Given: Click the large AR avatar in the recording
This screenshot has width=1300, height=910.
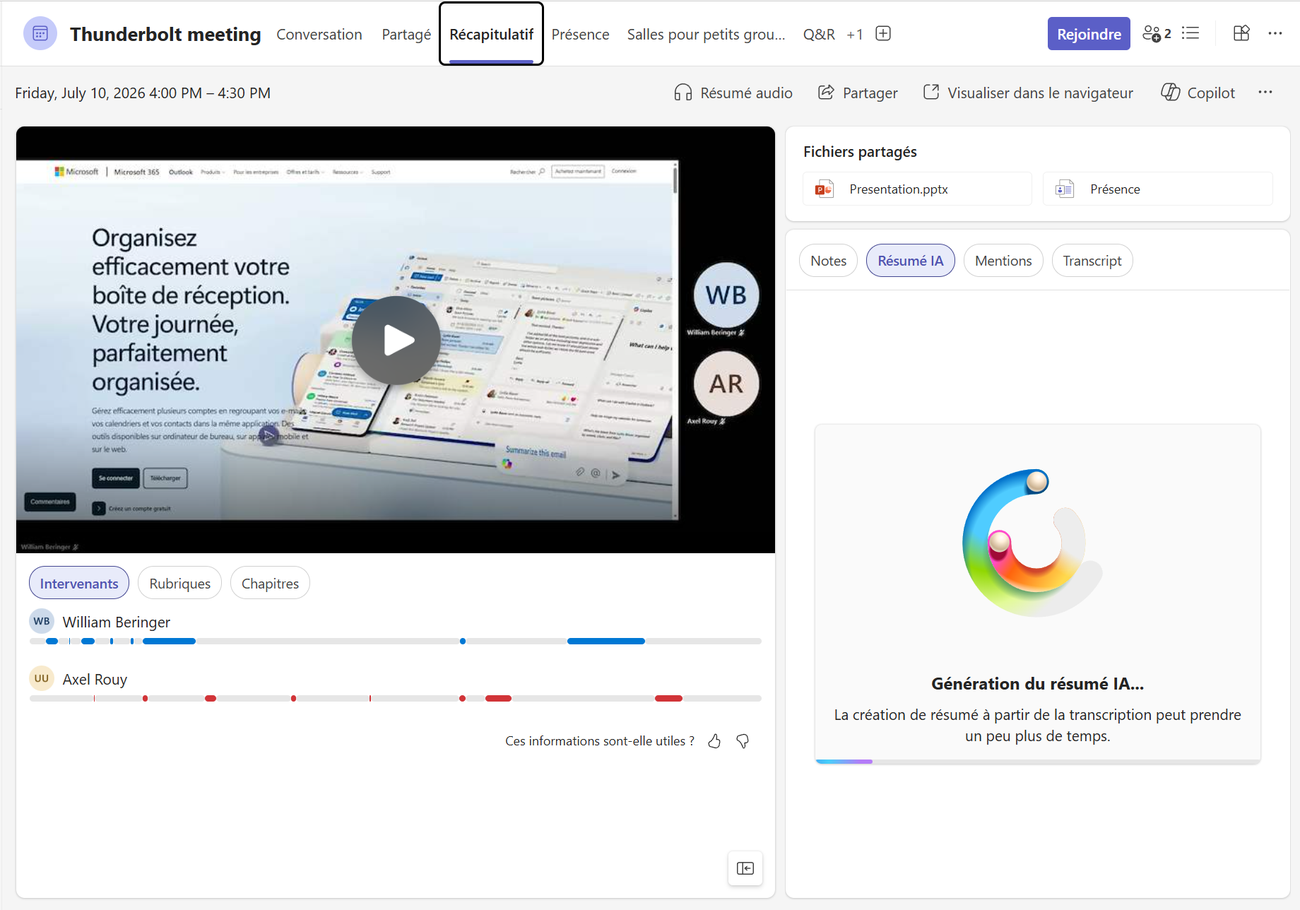Looking at the screenshot, I should click(726, 384).
